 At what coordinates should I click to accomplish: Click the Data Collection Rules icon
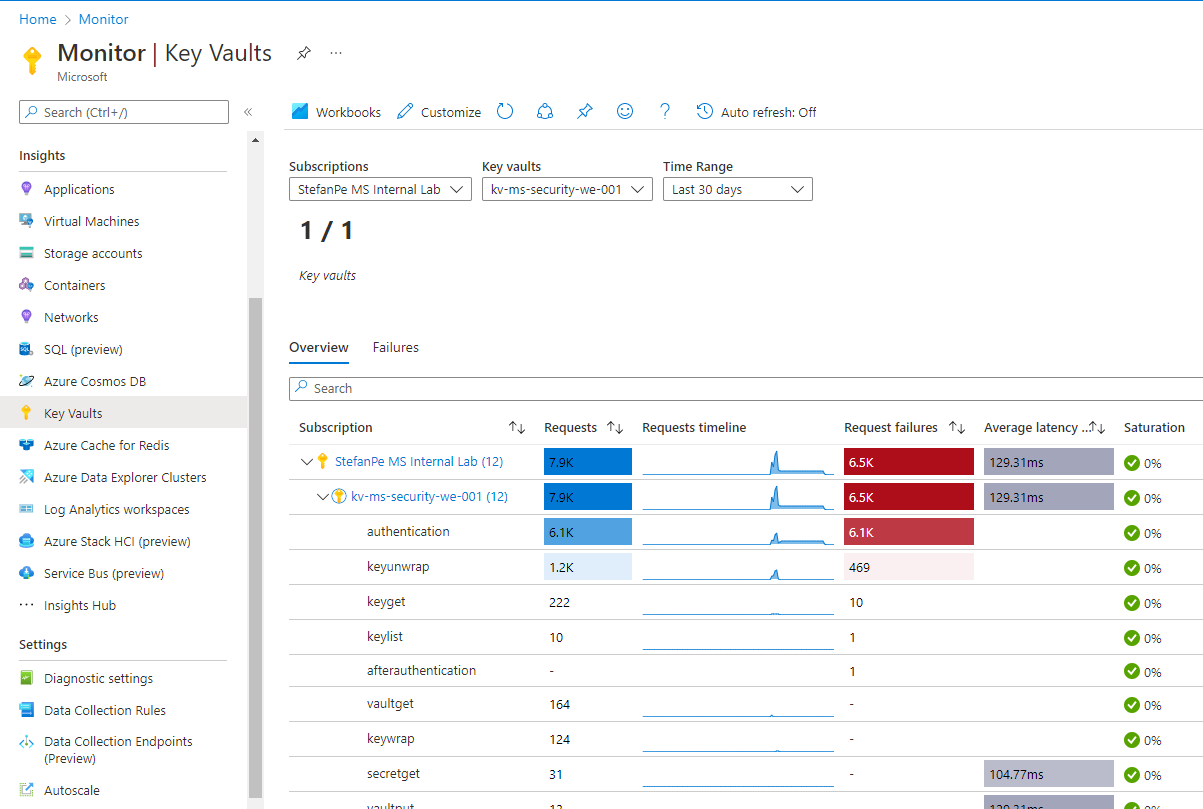[27, 710]
